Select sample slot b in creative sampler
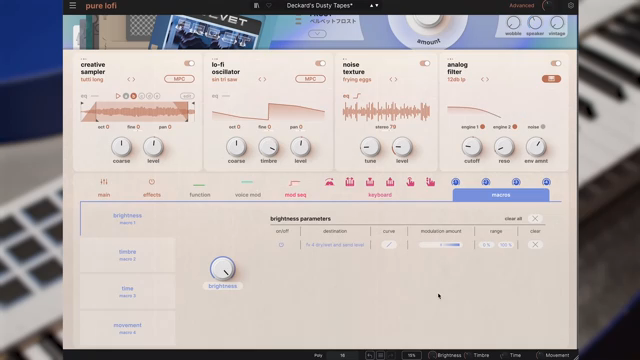This screenshot has width=640, height=360. coord(133,96)
